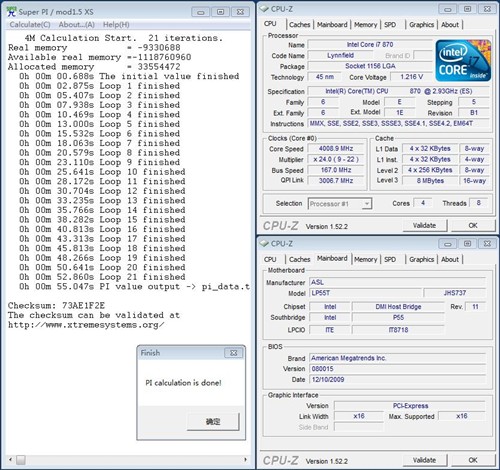Image resolution: width=500 pixels, height=470 pixels.
Task: Click code name field Lynnfield
Action: 340,55
